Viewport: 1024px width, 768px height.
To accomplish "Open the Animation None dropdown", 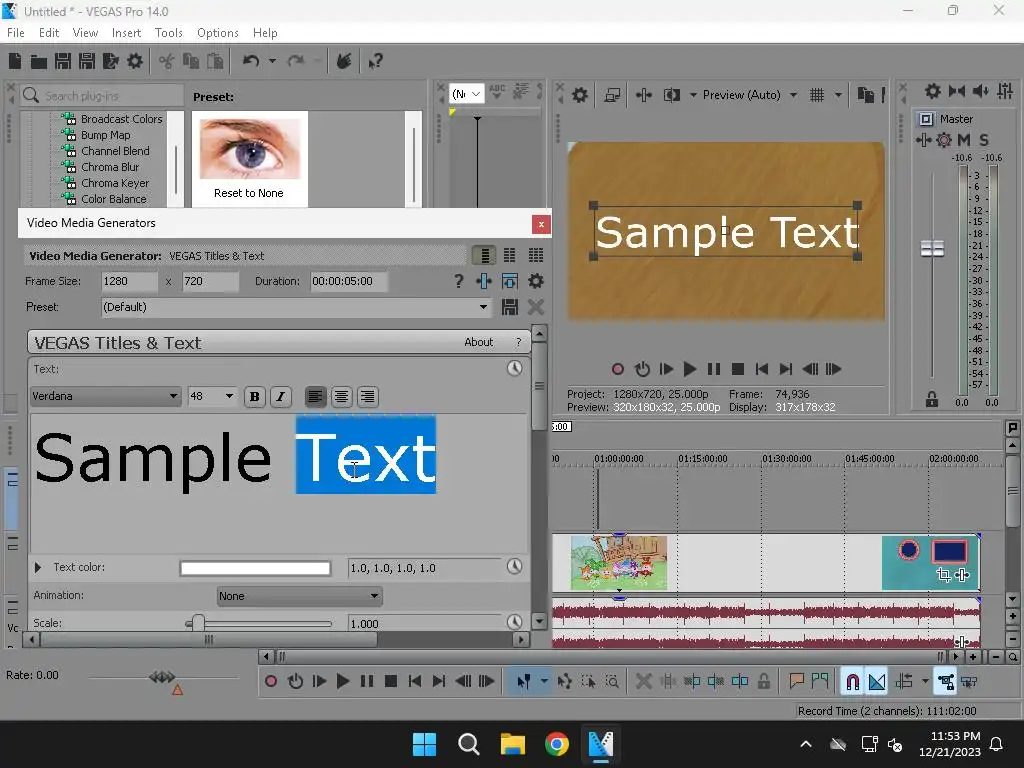I will click(300, 596).
